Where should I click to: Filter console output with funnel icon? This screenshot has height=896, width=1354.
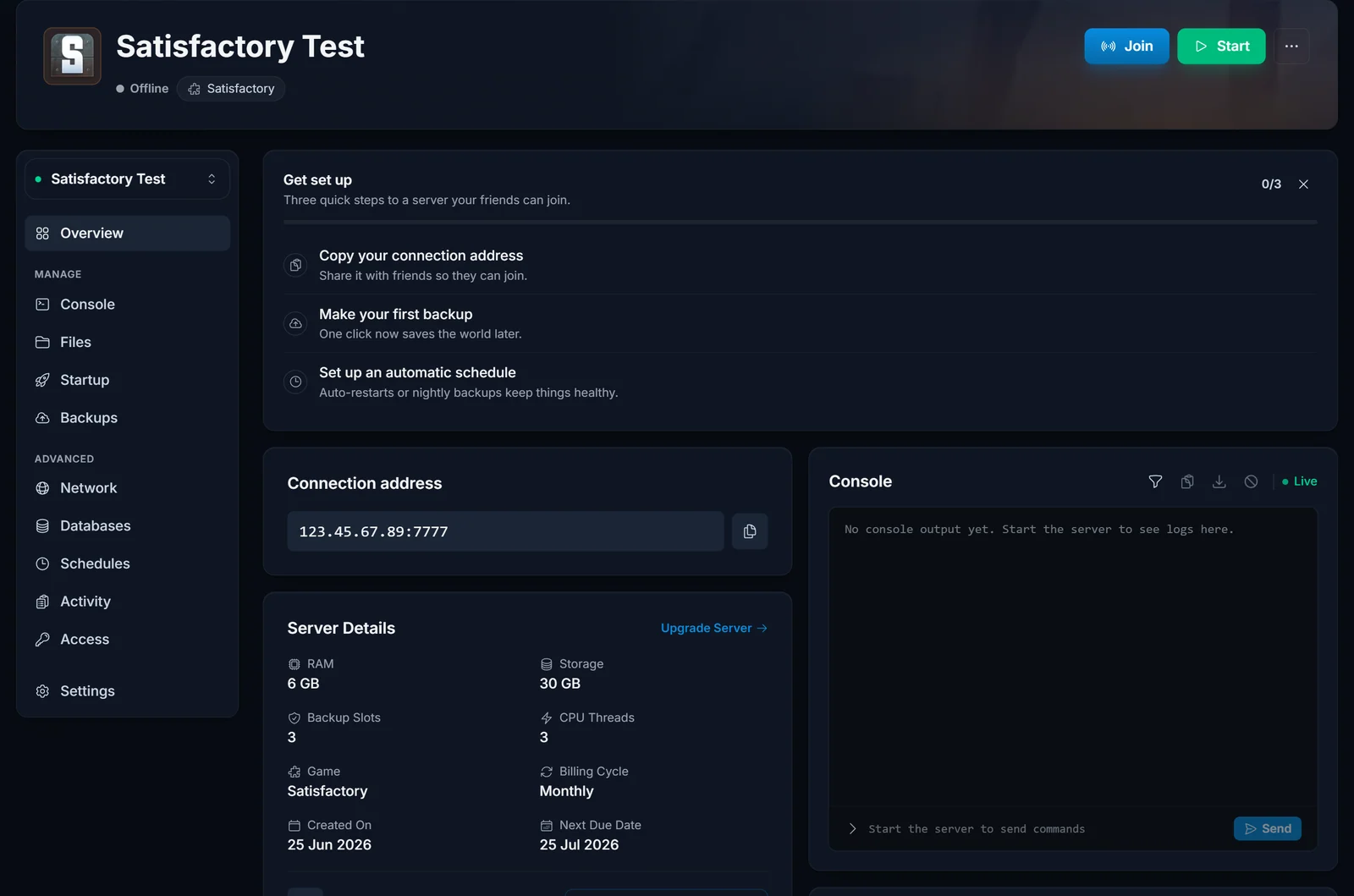[x=1155, y=481]
